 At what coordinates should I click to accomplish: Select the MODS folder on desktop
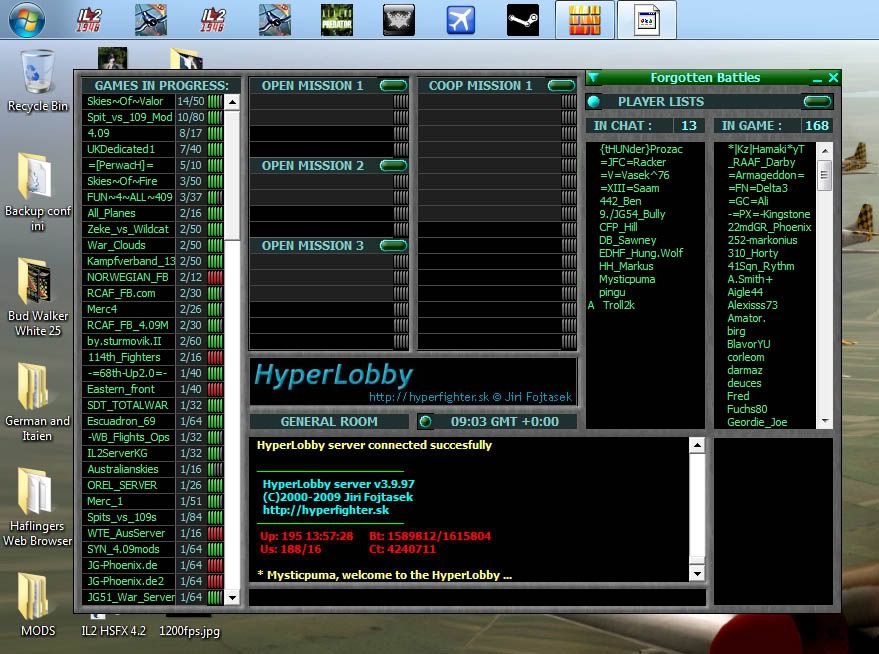38,605
